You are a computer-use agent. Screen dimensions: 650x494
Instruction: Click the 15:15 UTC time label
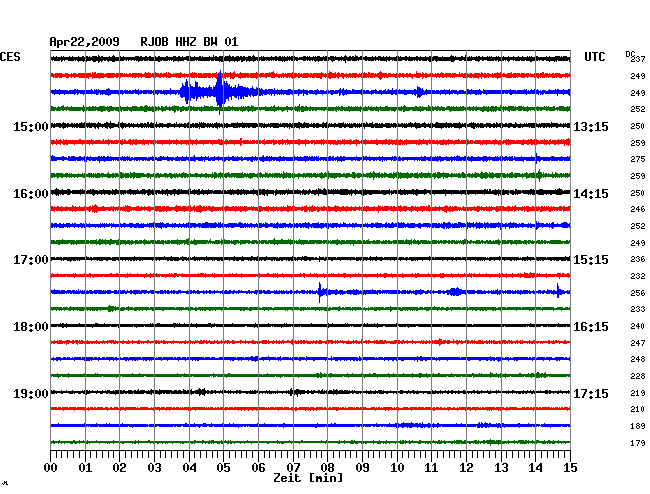591,260
